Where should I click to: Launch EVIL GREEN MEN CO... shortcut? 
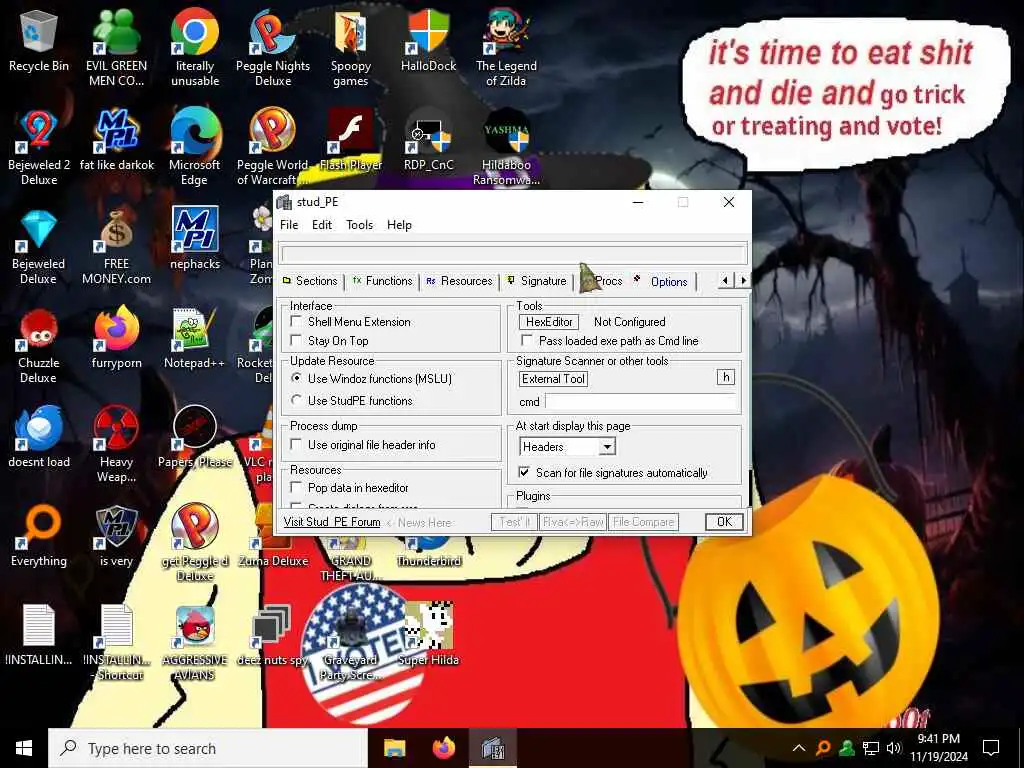click(x=116, y=48)
